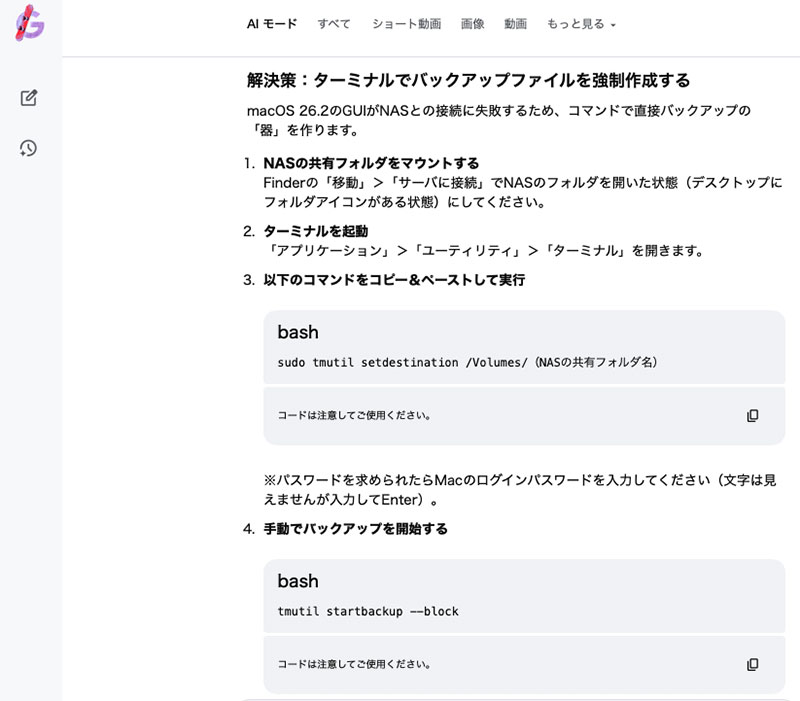Click the ターミナルを起動 step title
This screenshot has width=800, height=701.
pos(315,231)
